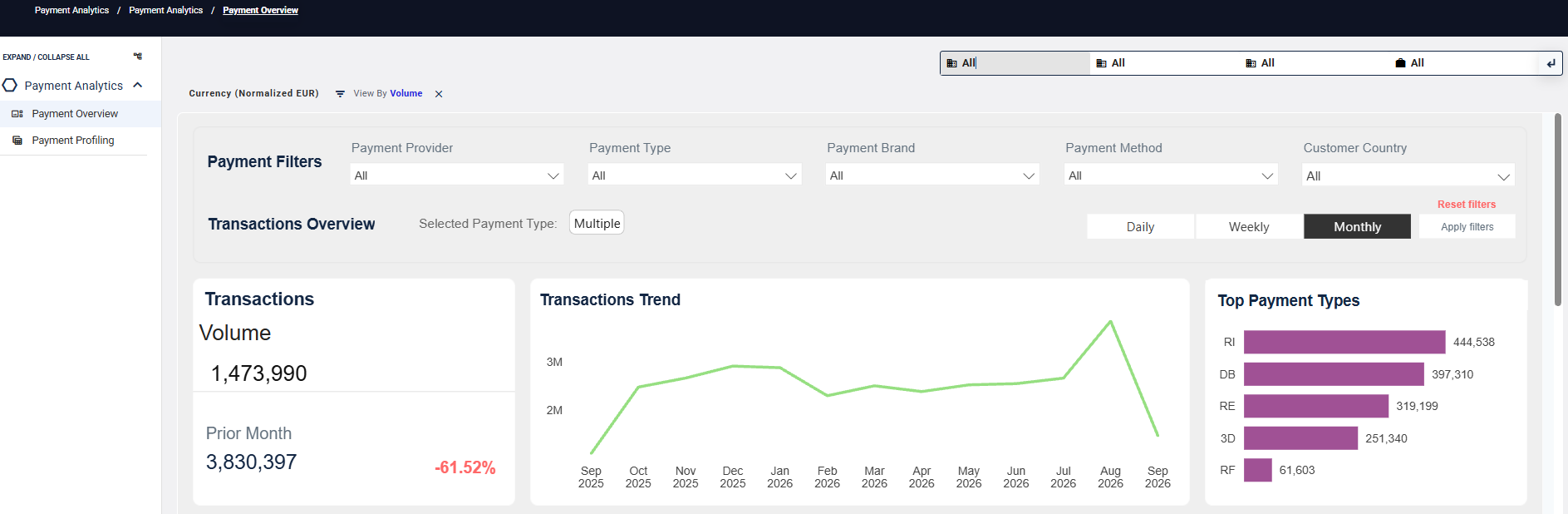
Task: Click the Prior Month label
Action: [248, 433]
